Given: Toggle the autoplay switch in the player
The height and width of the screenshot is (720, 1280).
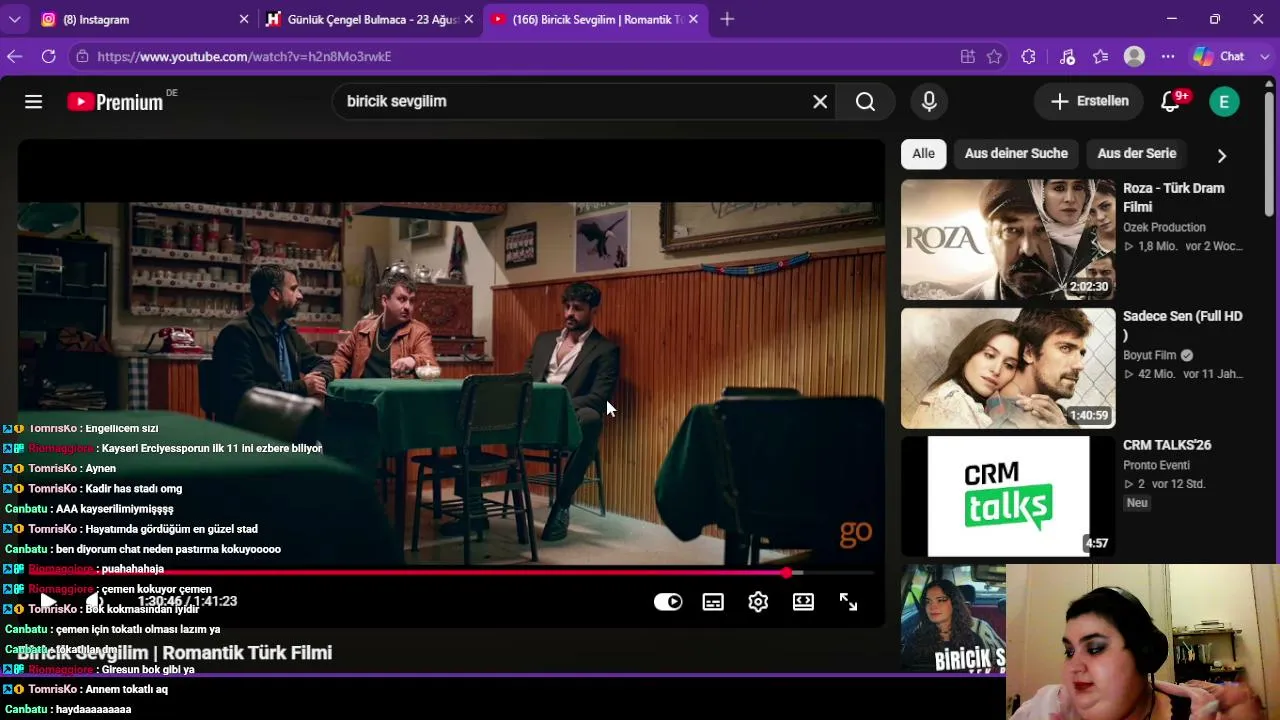Looking at the screenshot, I should [667, 602].
